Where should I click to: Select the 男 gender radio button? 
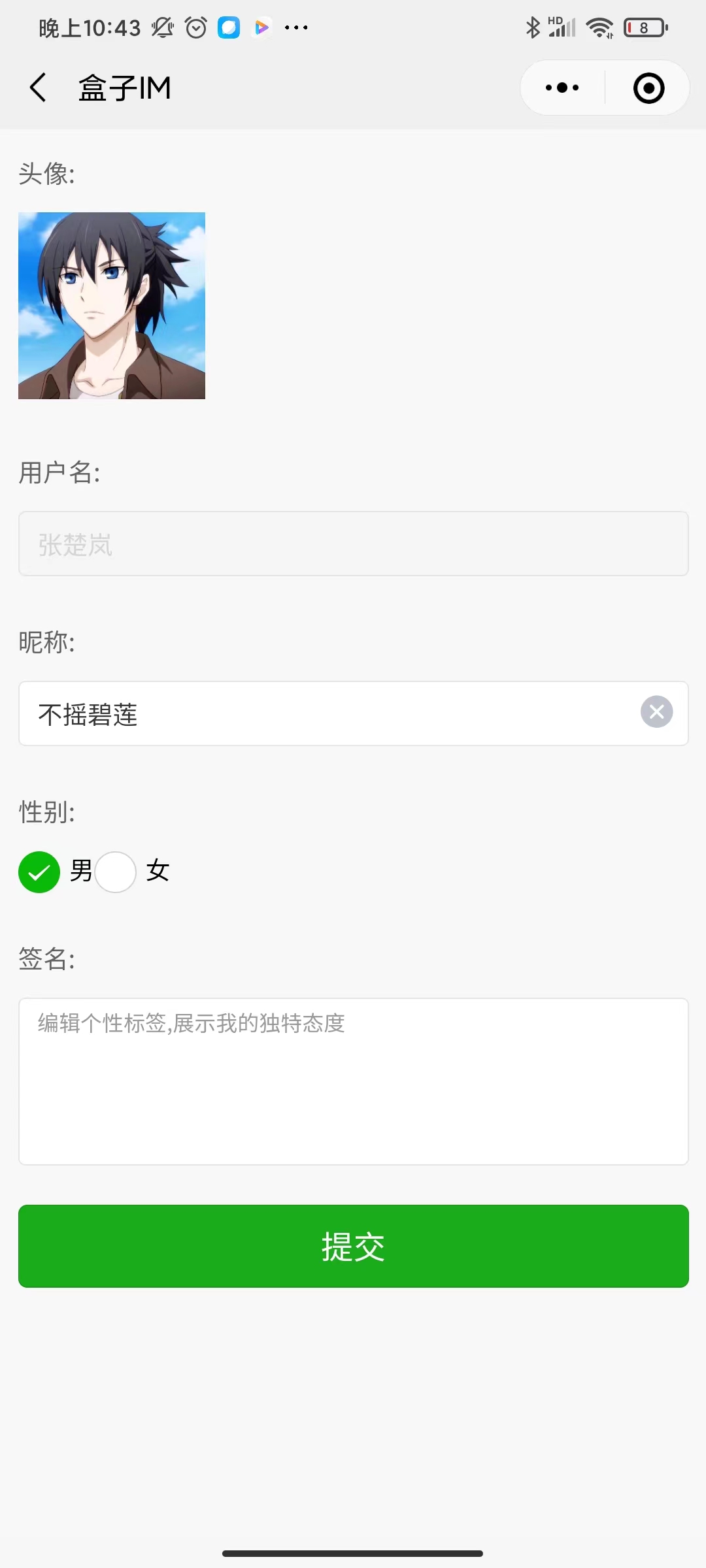(x=39, y=872)
